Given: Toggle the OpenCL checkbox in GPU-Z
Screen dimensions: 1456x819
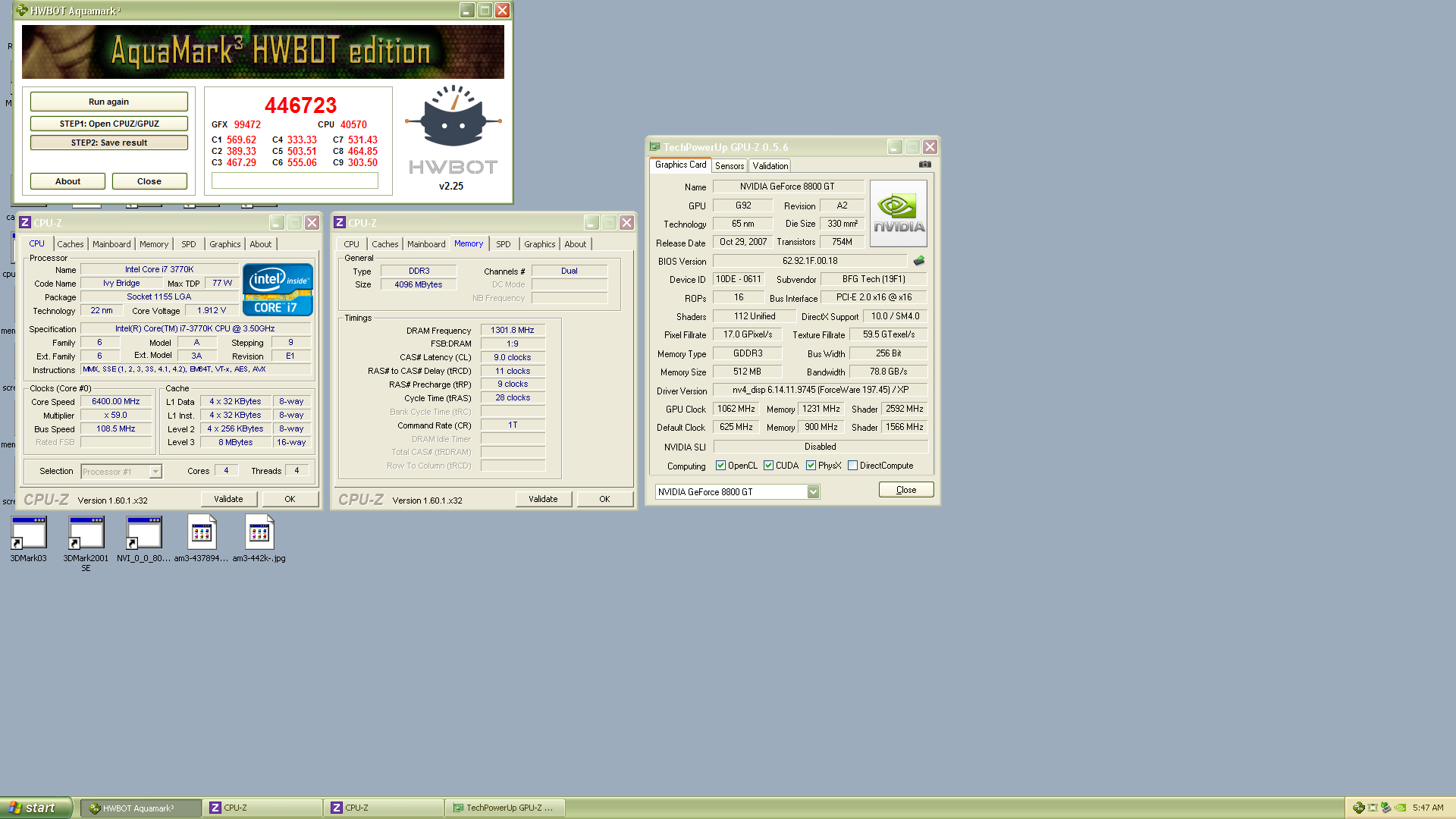Looking at the screenshot, I should click(x=721, y=466).
